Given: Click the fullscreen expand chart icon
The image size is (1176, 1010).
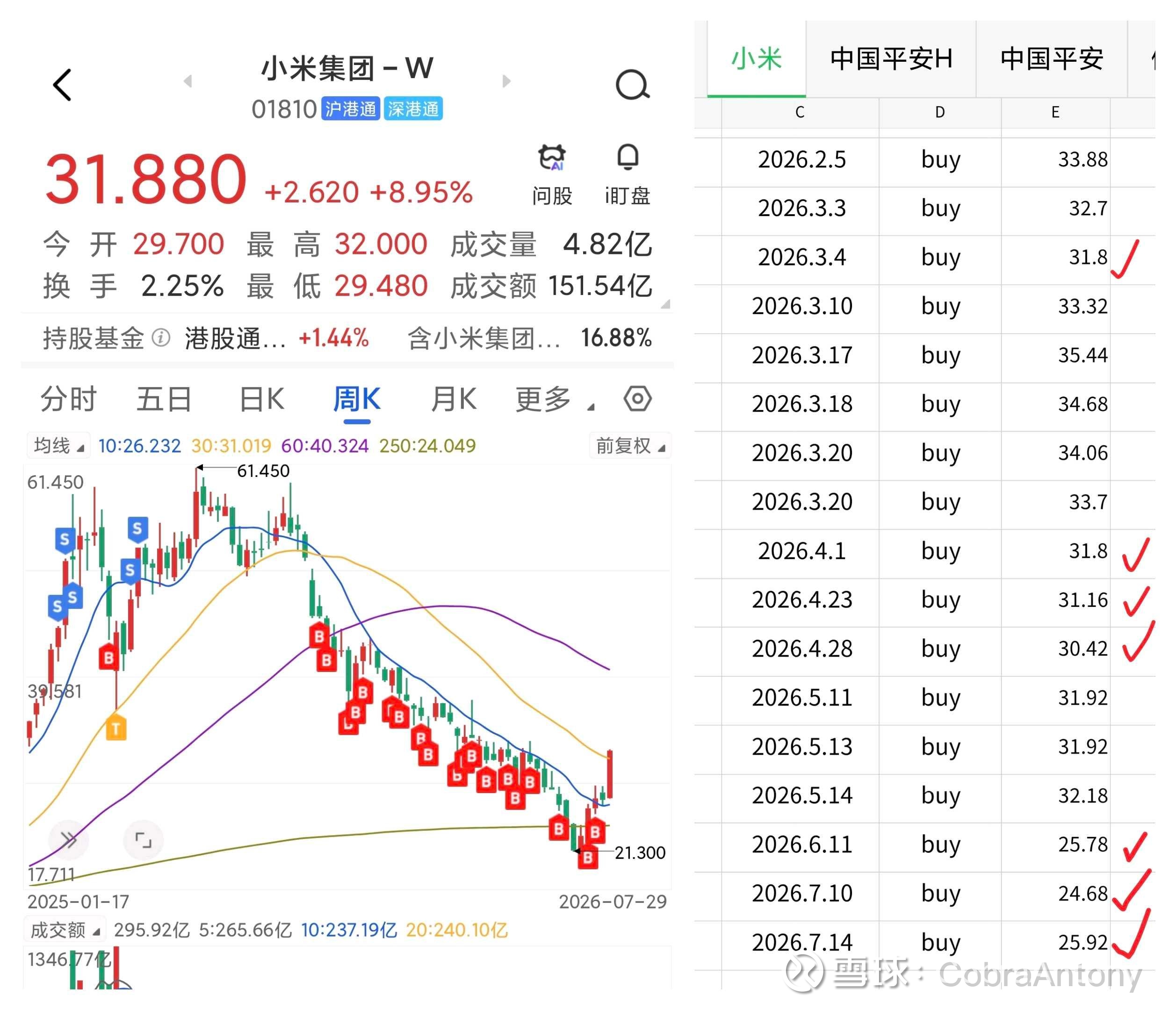Looking at the screenshot, I should (x=143, y=840).
